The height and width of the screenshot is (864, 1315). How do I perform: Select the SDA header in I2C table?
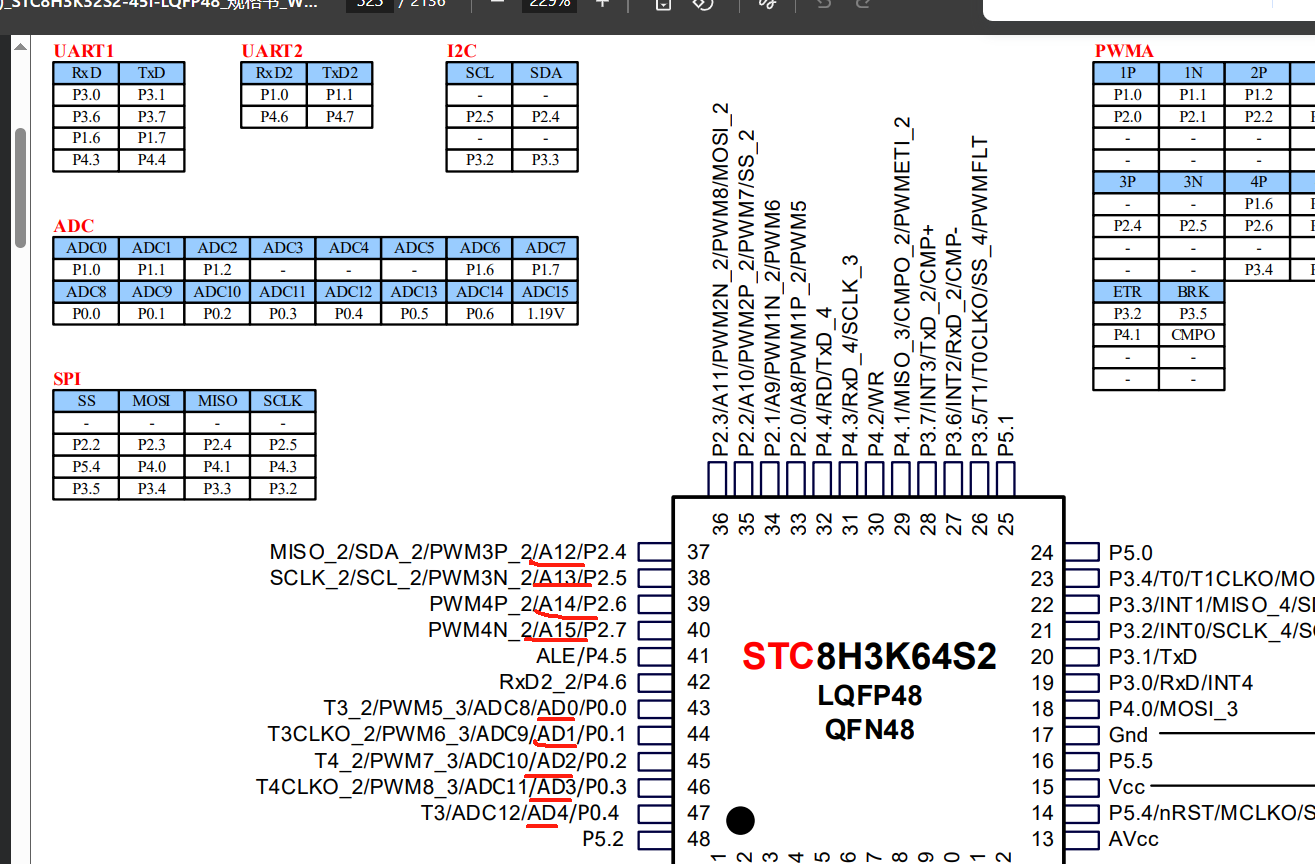pos(545,73)
